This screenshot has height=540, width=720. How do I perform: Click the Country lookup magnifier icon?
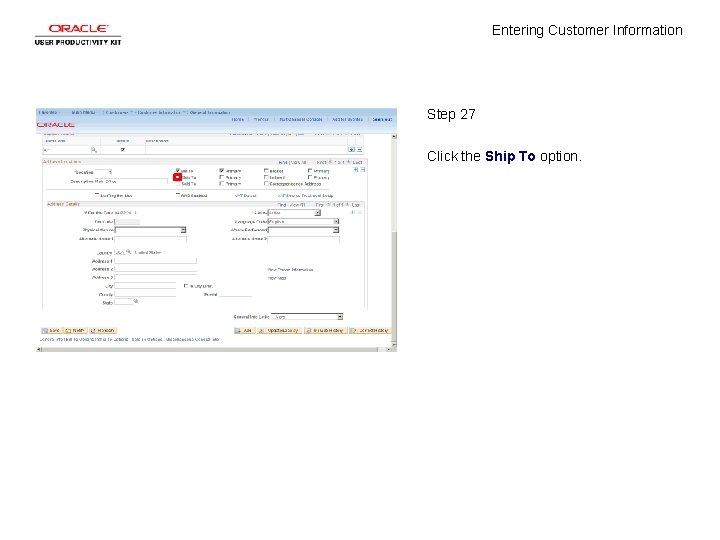pyautogui.click(x=129, y=252)
